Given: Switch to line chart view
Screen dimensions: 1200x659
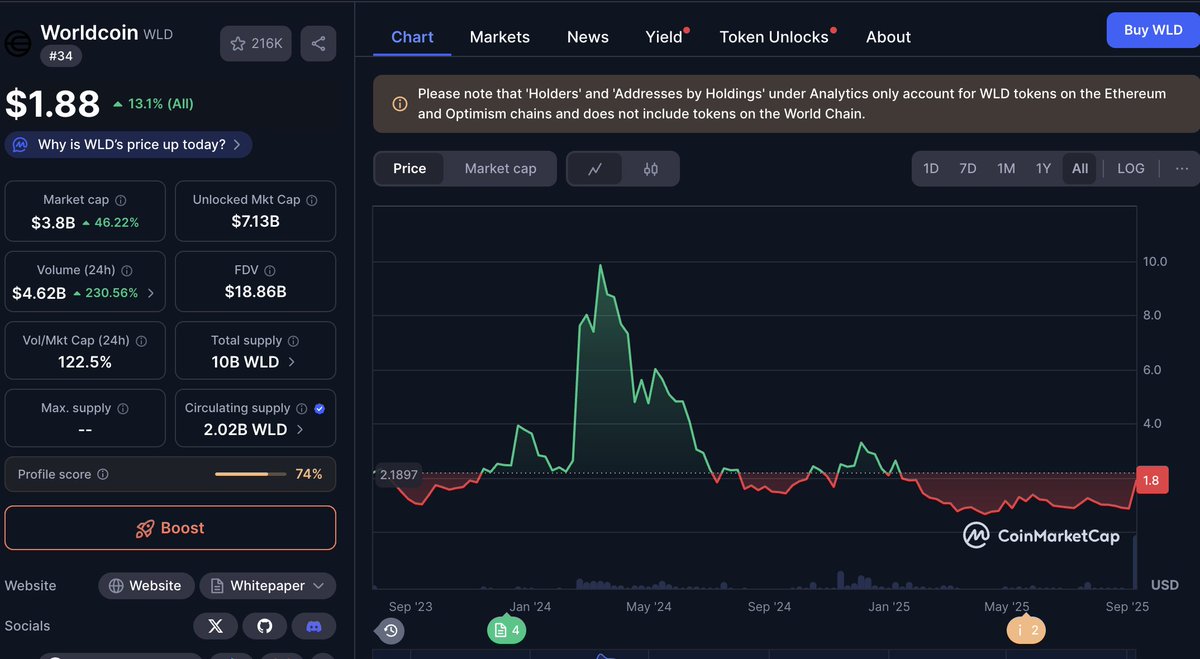Looking at the screenshot, I should 595,169.
